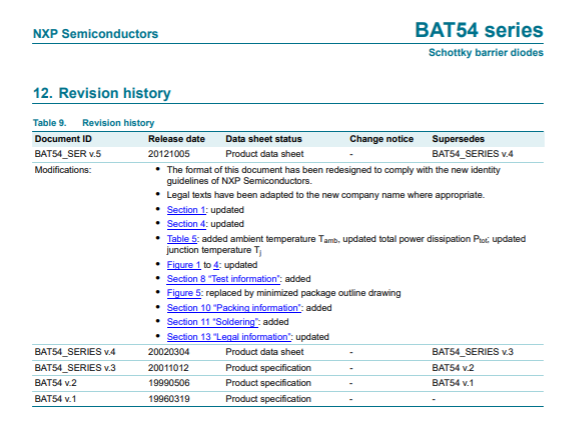Viewport: 578px width, 421px height.
Task: Click 'BAT54_SERIES v.4' in Document ID column
Action: [x=75, y=352]
